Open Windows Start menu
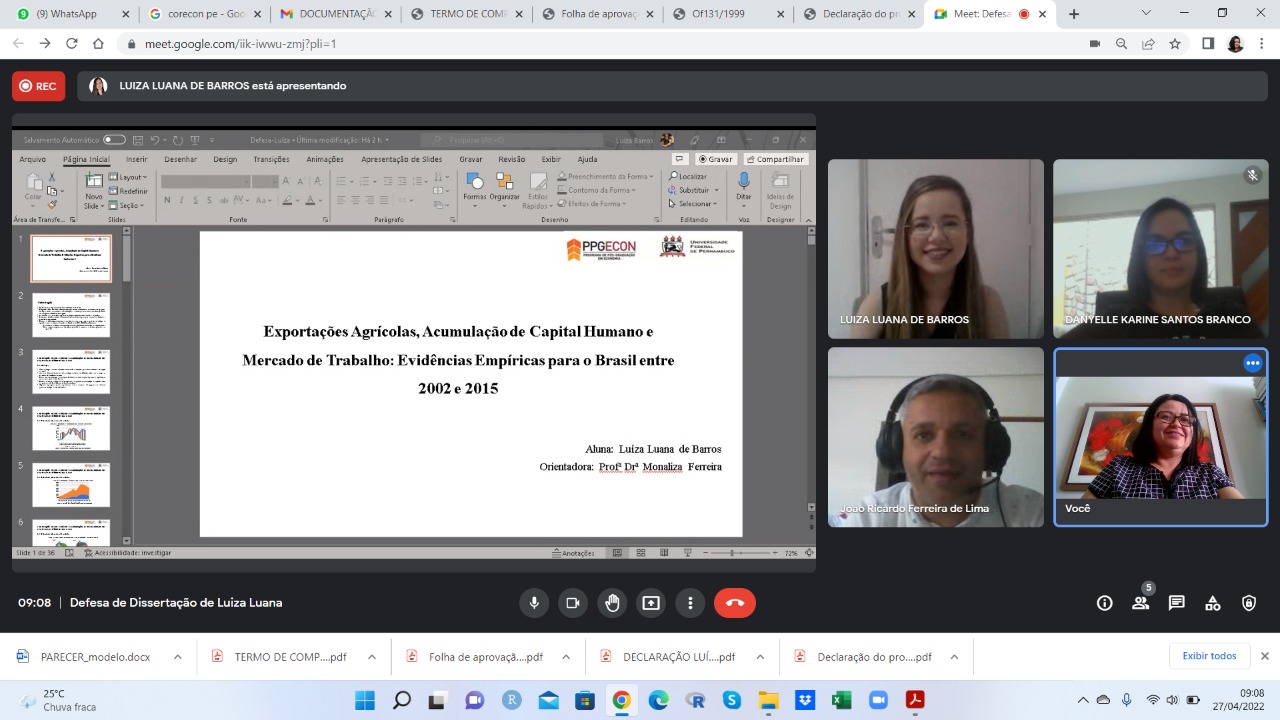 364,700
